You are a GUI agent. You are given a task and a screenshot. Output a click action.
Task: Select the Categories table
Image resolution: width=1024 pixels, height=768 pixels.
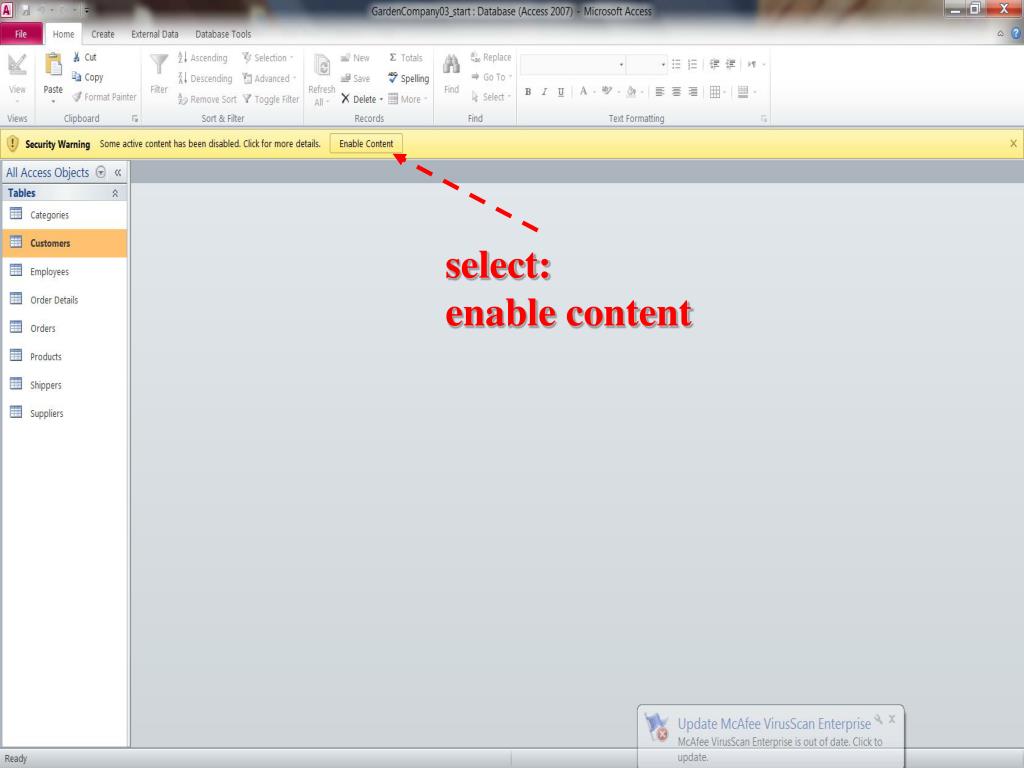point(65,215)
